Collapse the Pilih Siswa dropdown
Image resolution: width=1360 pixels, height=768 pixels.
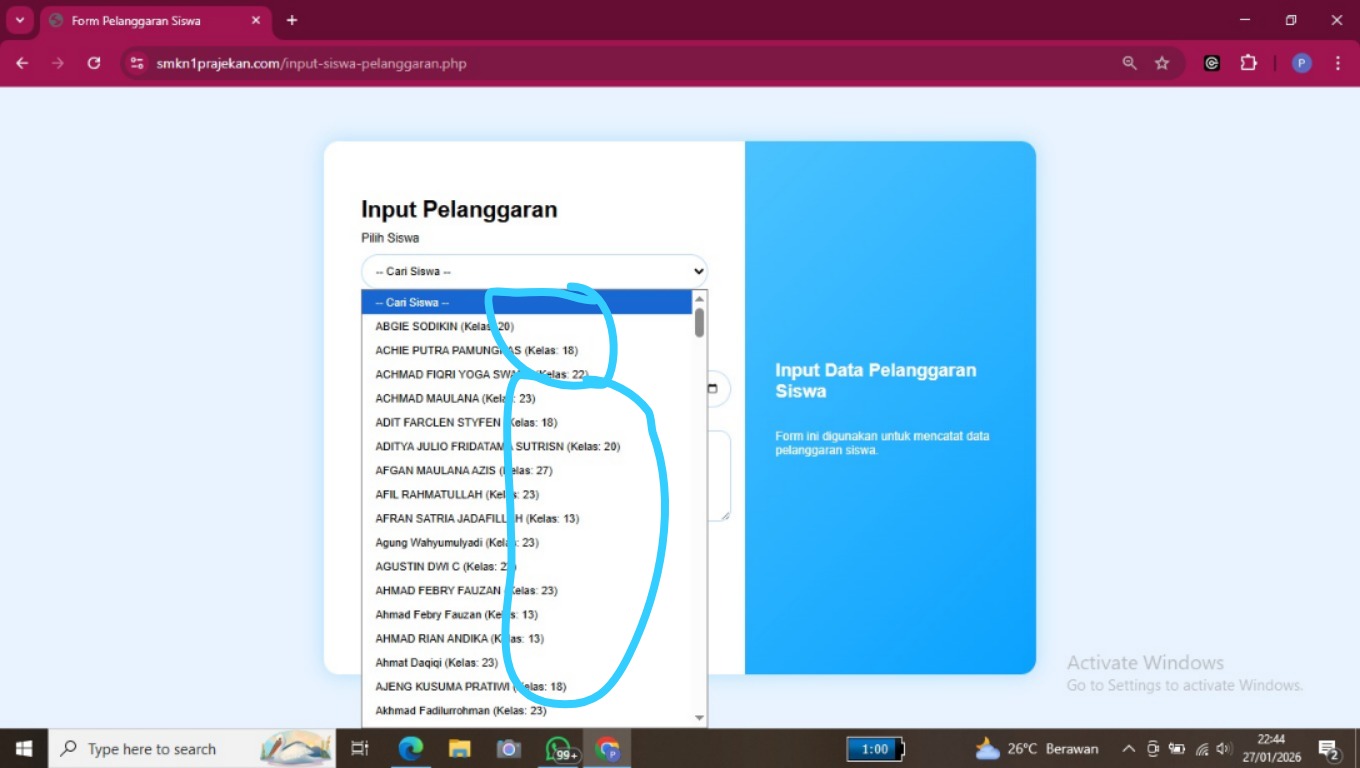pyautogui.click(x=534, y=271)
